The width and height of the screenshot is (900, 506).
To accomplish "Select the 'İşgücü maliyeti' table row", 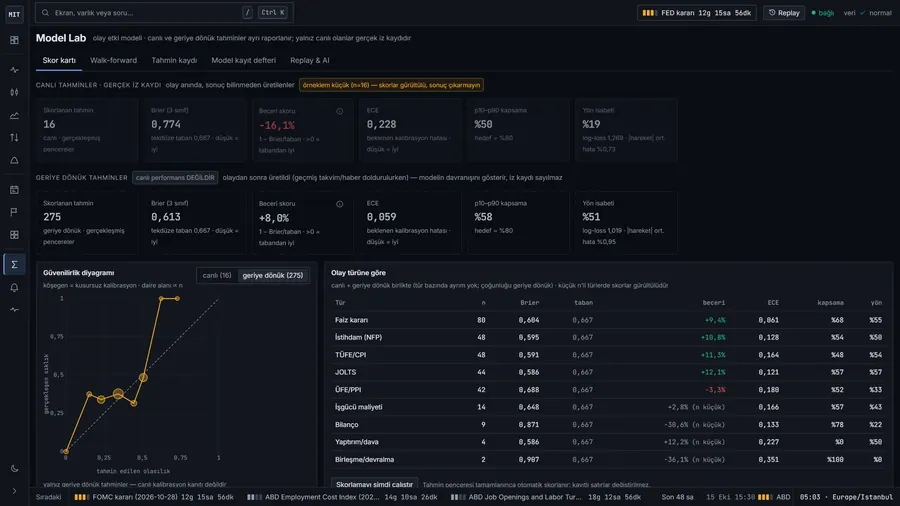I will pyautogui.click(x=608, y=407).
